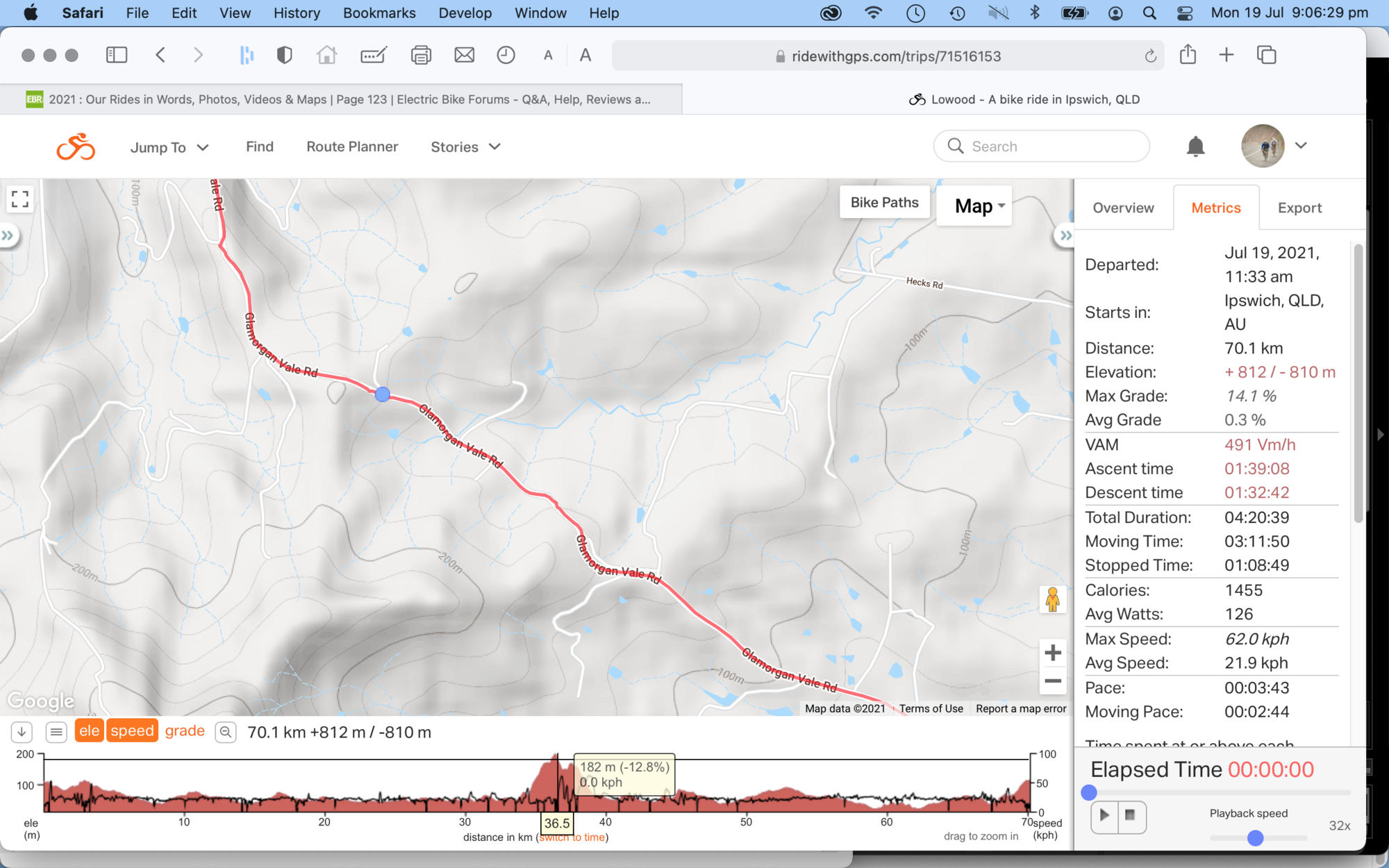Enable the grade graph layer
The height and width of the screenshot is (868, 1389).
tap(185, 731)
